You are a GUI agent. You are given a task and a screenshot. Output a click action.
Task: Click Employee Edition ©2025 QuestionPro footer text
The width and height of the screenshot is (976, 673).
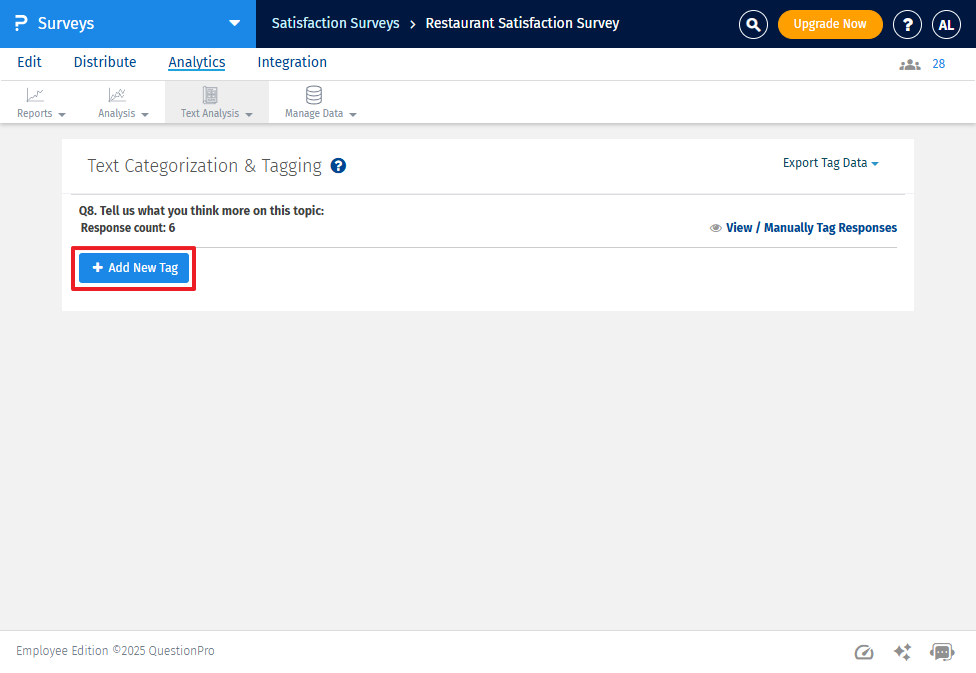click(115, 651)
